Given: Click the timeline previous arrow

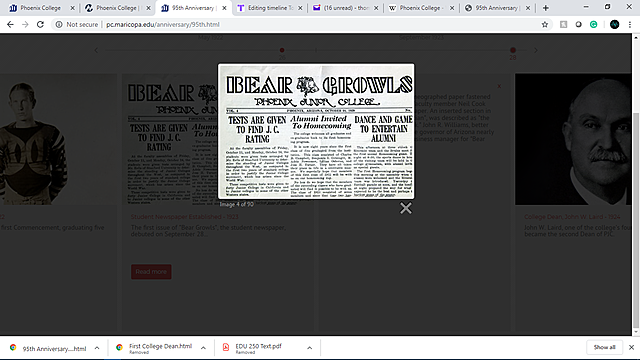Looking at the screenshot, I should (96, 50).
